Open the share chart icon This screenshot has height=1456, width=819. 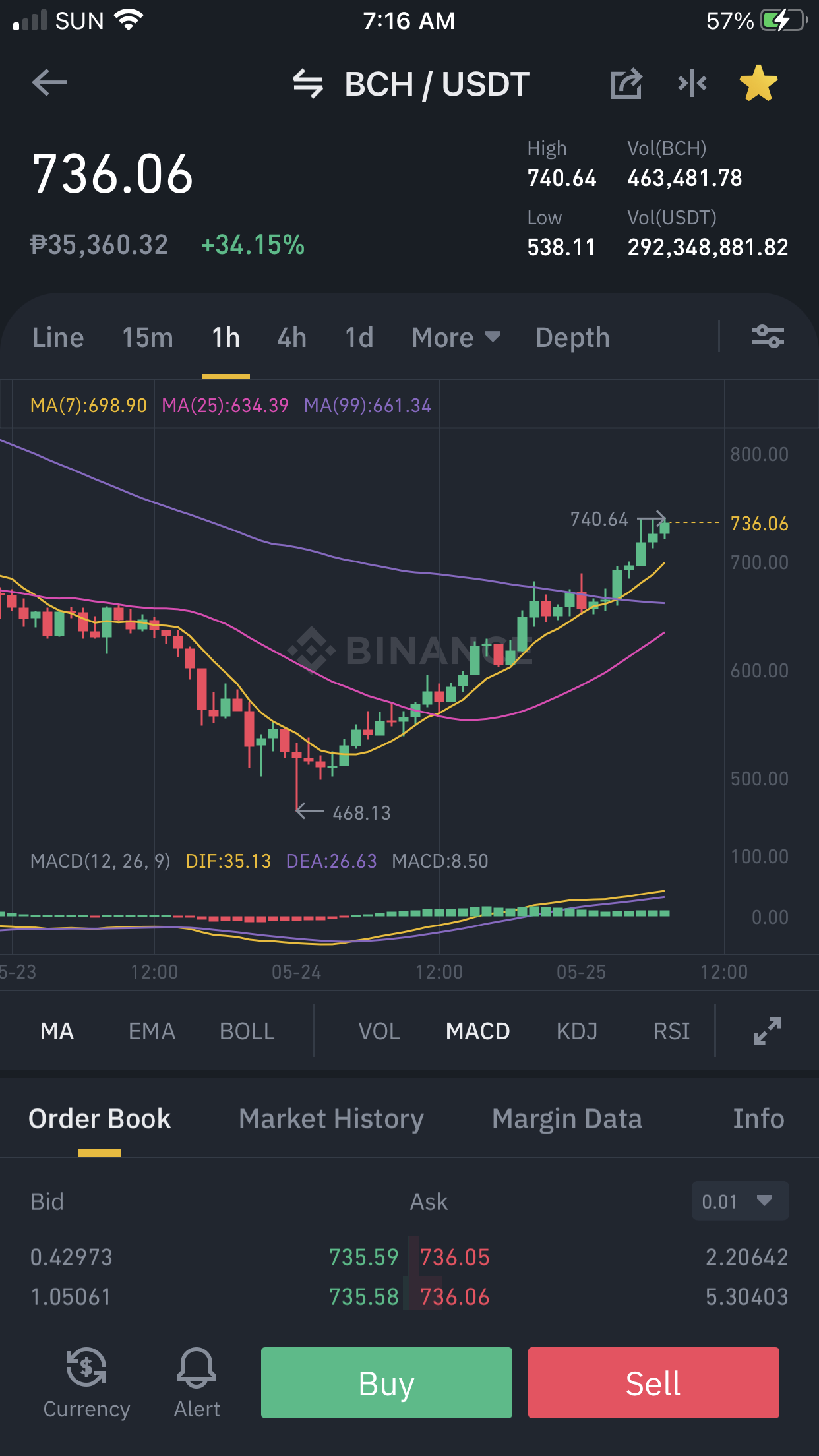point(626,84)
